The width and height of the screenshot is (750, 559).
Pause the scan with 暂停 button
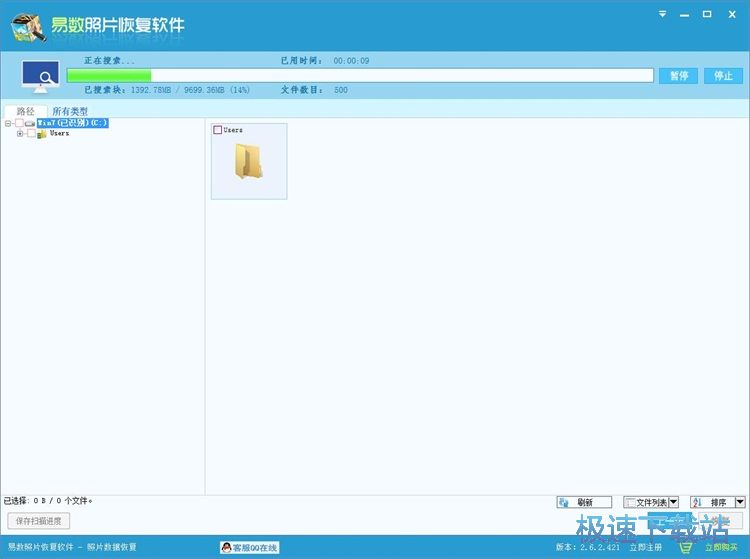click(x=678, y=76)
